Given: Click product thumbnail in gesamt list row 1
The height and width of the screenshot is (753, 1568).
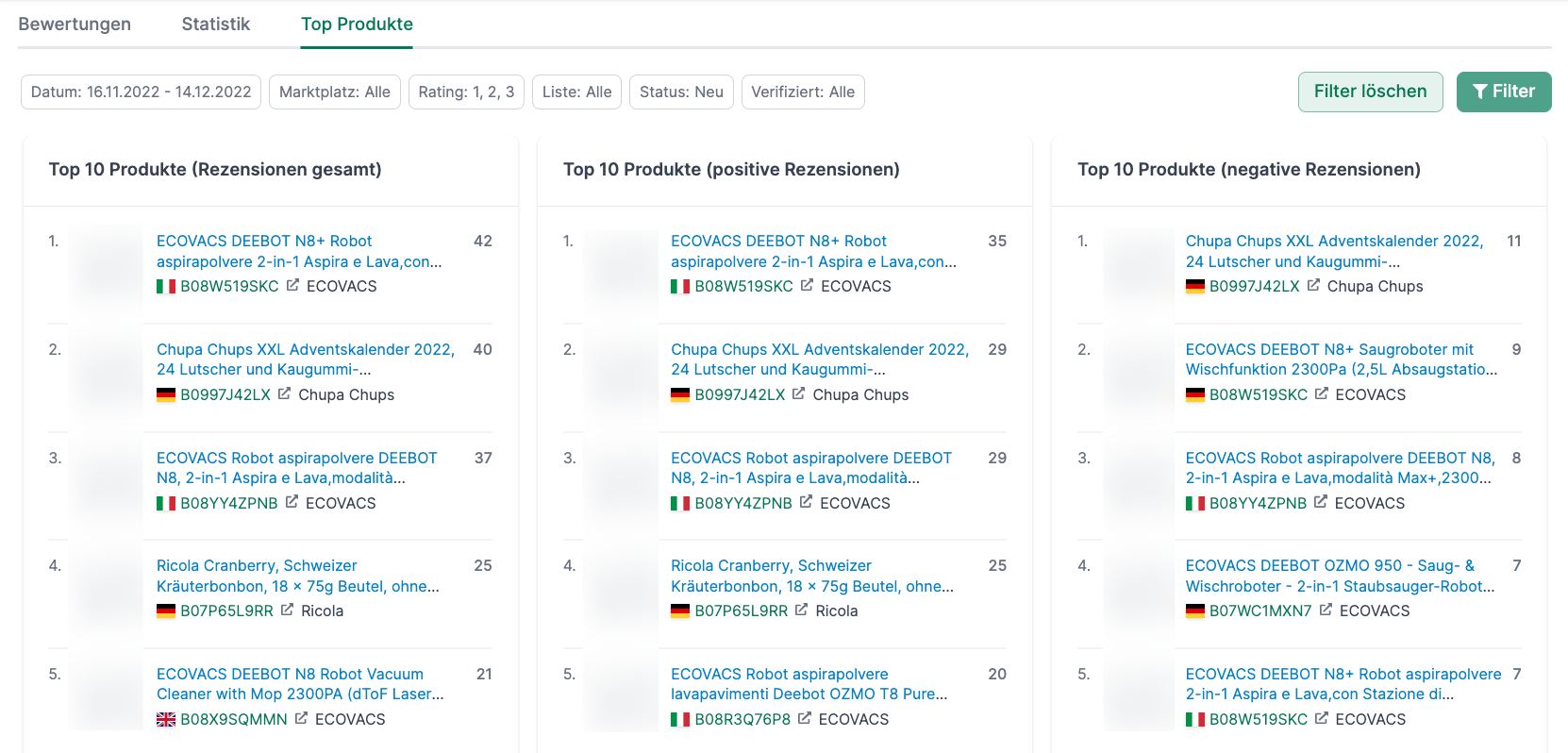Looking at the screenshot, I should click(107, 267).
